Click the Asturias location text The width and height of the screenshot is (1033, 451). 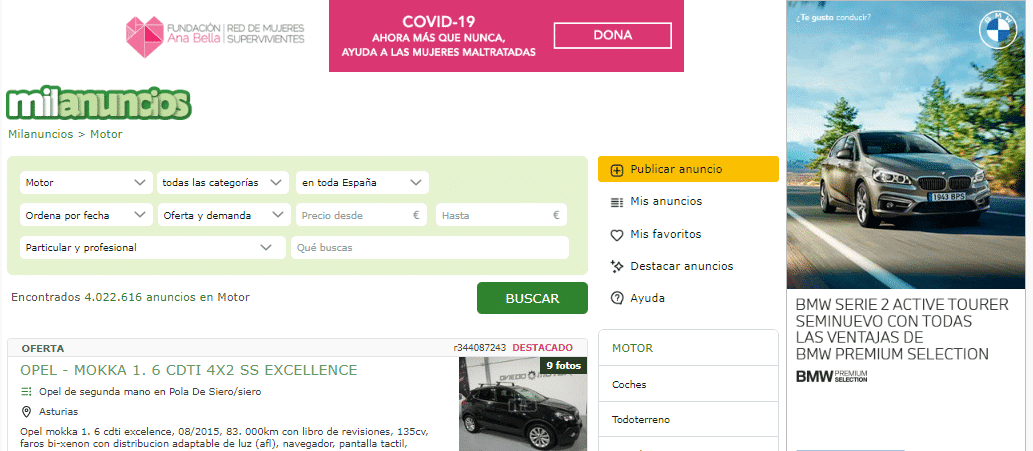click(x=59, y=412)
